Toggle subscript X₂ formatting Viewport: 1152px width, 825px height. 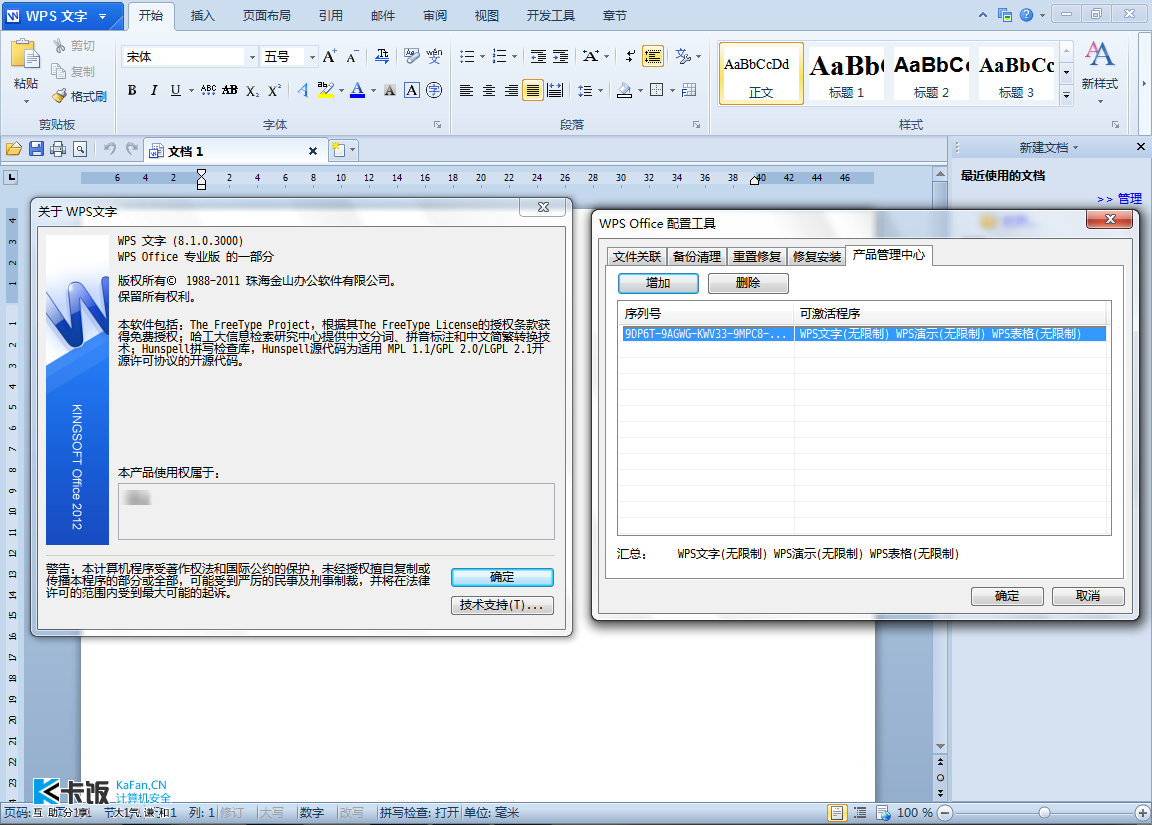click(x=252, y=90)
